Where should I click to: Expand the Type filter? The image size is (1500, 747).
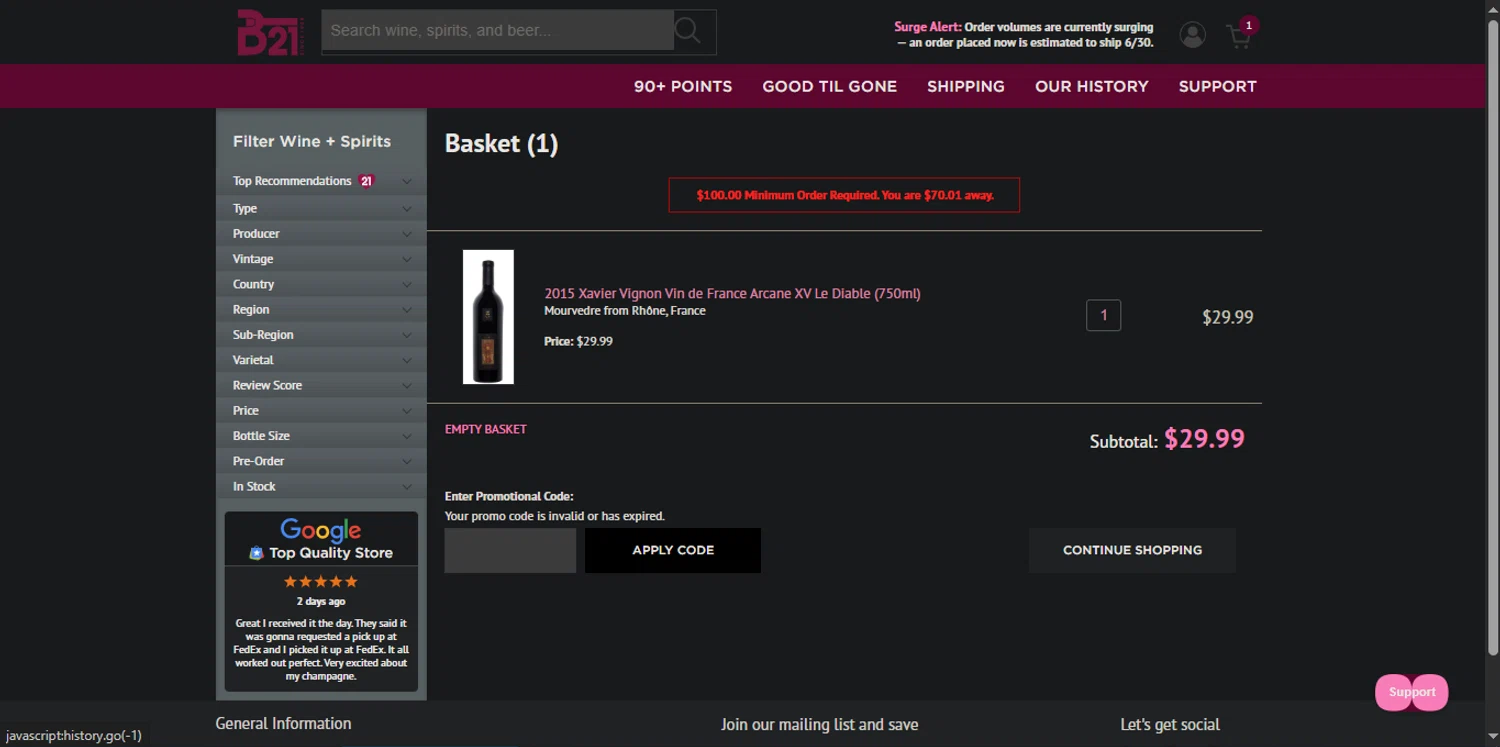tap(321, 208)
